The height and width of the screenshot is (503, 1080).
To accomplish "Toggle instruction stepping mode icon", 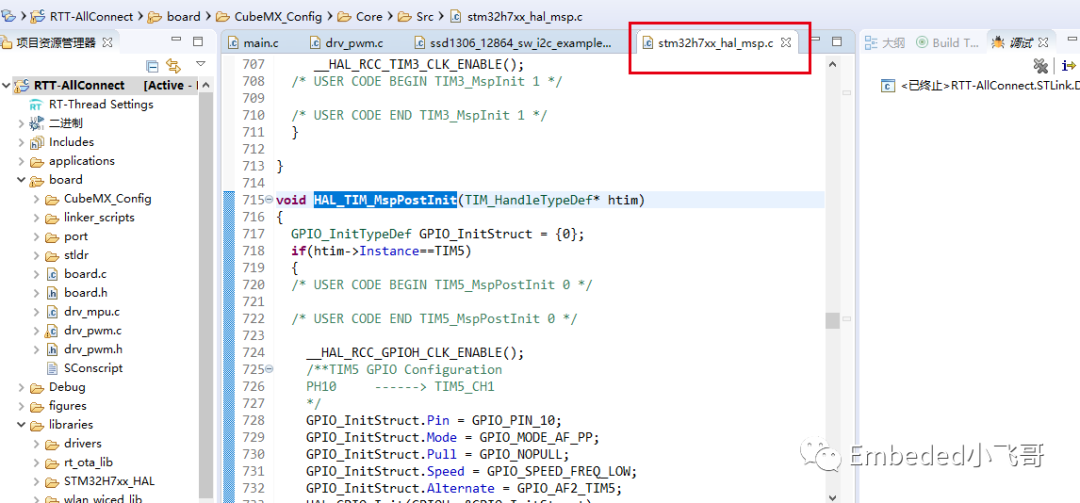I will pyautogui.click(x=1068, y=65).
